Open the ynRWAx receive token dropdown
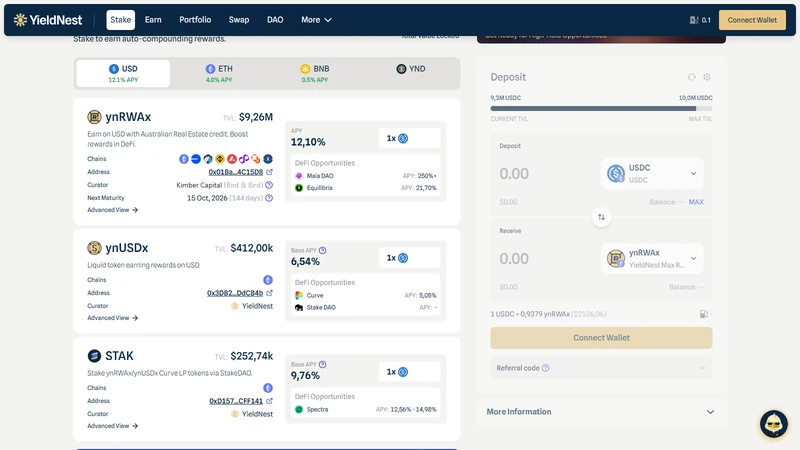Viewport: 800px width, 450px height. click(652, 259)
